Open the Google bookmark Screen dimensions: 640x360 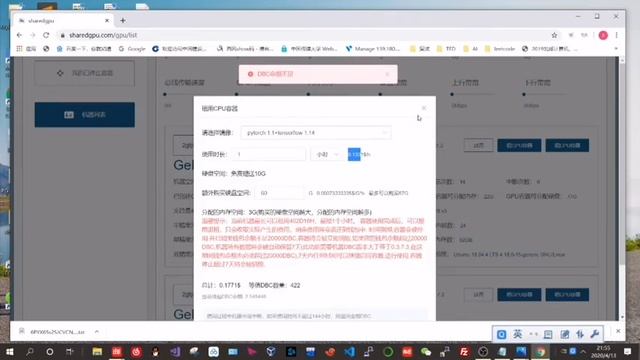(132, 49)
